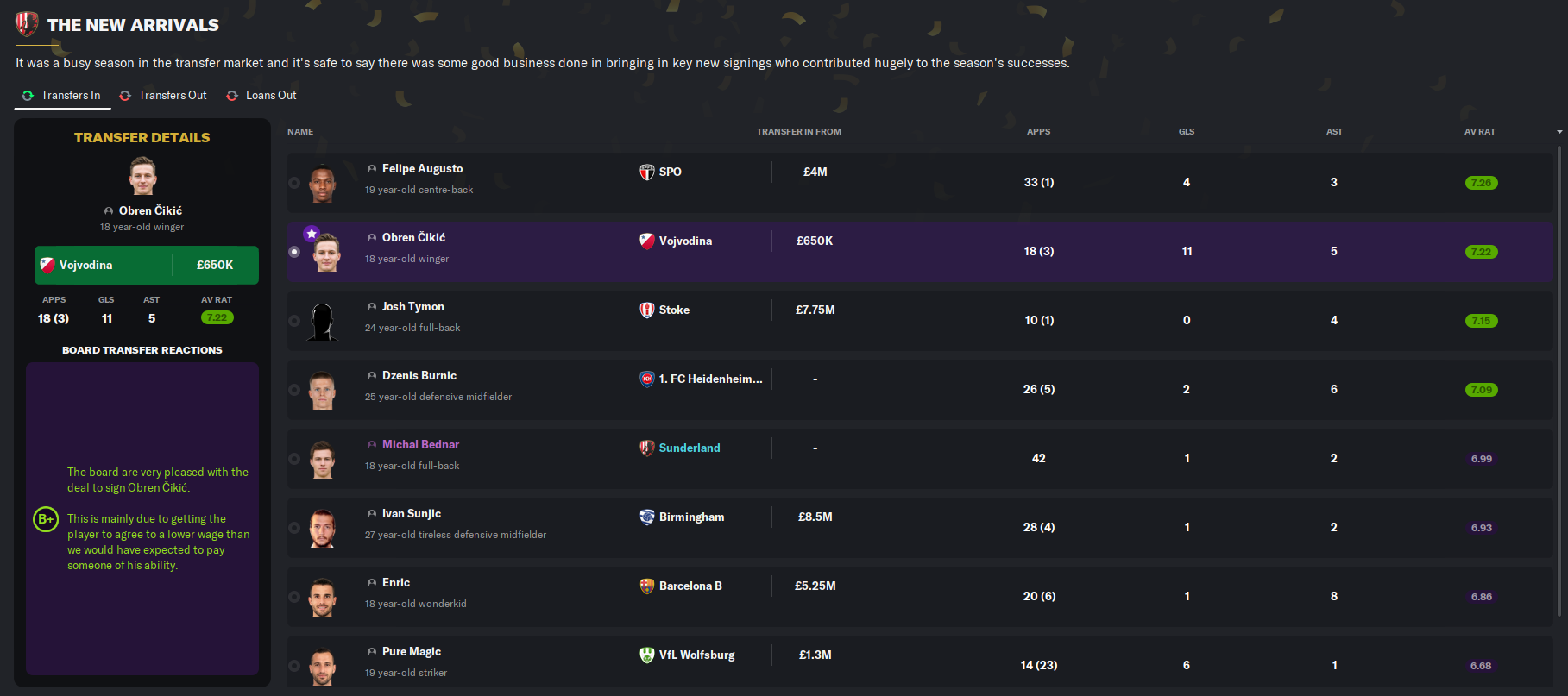Screen dimensions: 1568x696
Task: Select Ivan Sunjic's row radio button
Action: [x=294, y=528]
